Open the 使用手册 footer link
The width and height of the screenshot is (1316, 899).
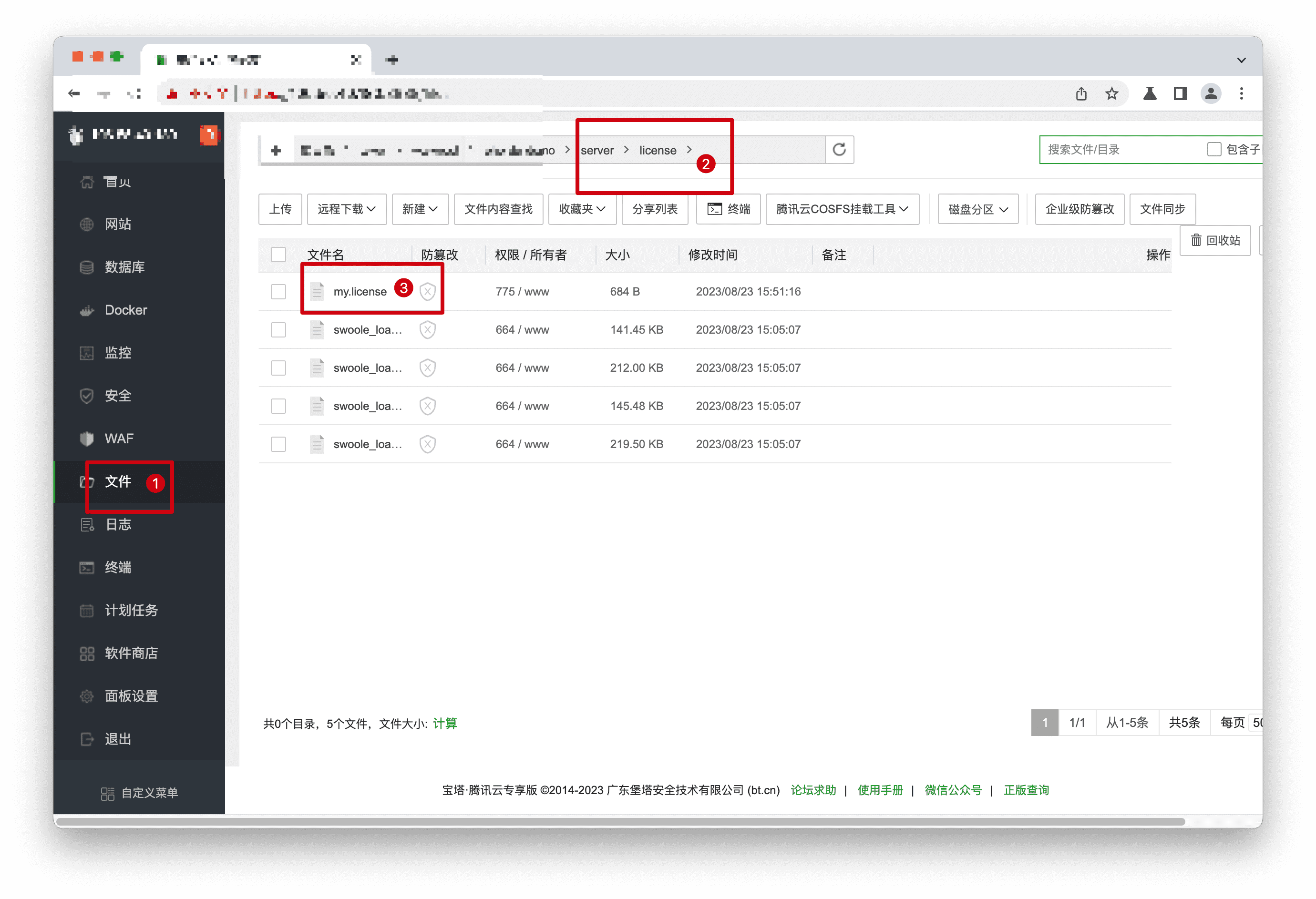[880, 790]
